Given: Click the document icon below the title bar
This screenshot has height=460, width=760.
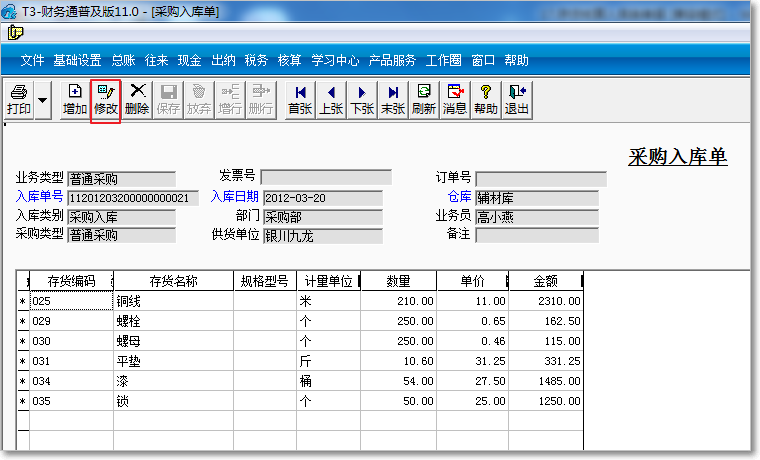Looking at the screenshot, I should (x=15, y=32).
